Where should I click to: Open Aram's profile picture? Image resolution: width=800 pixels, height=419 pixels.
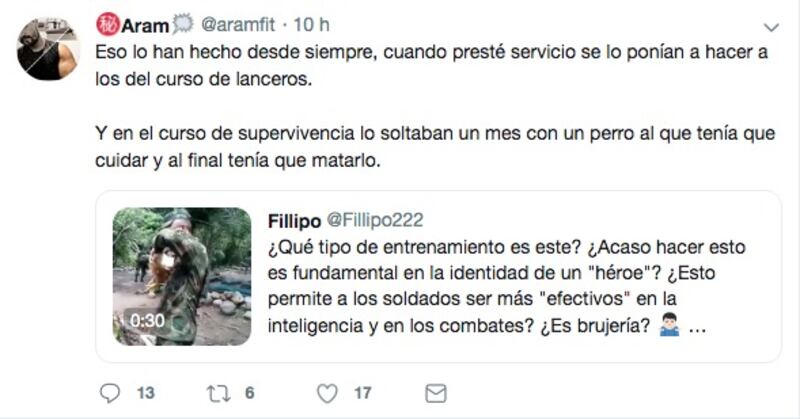(x=48, y=49)
